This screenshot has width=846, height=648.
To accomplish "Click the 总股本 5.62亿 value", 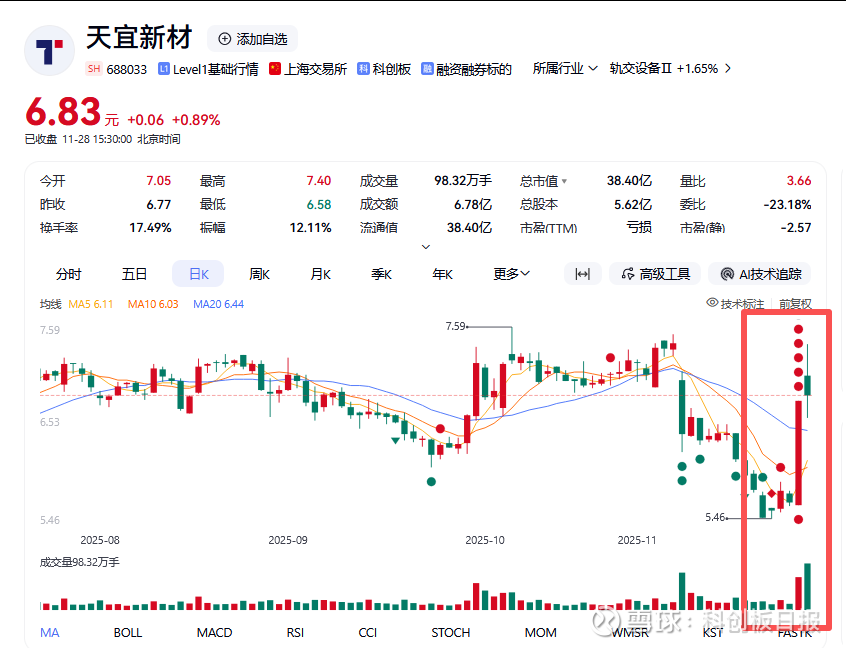I will 633,204.
